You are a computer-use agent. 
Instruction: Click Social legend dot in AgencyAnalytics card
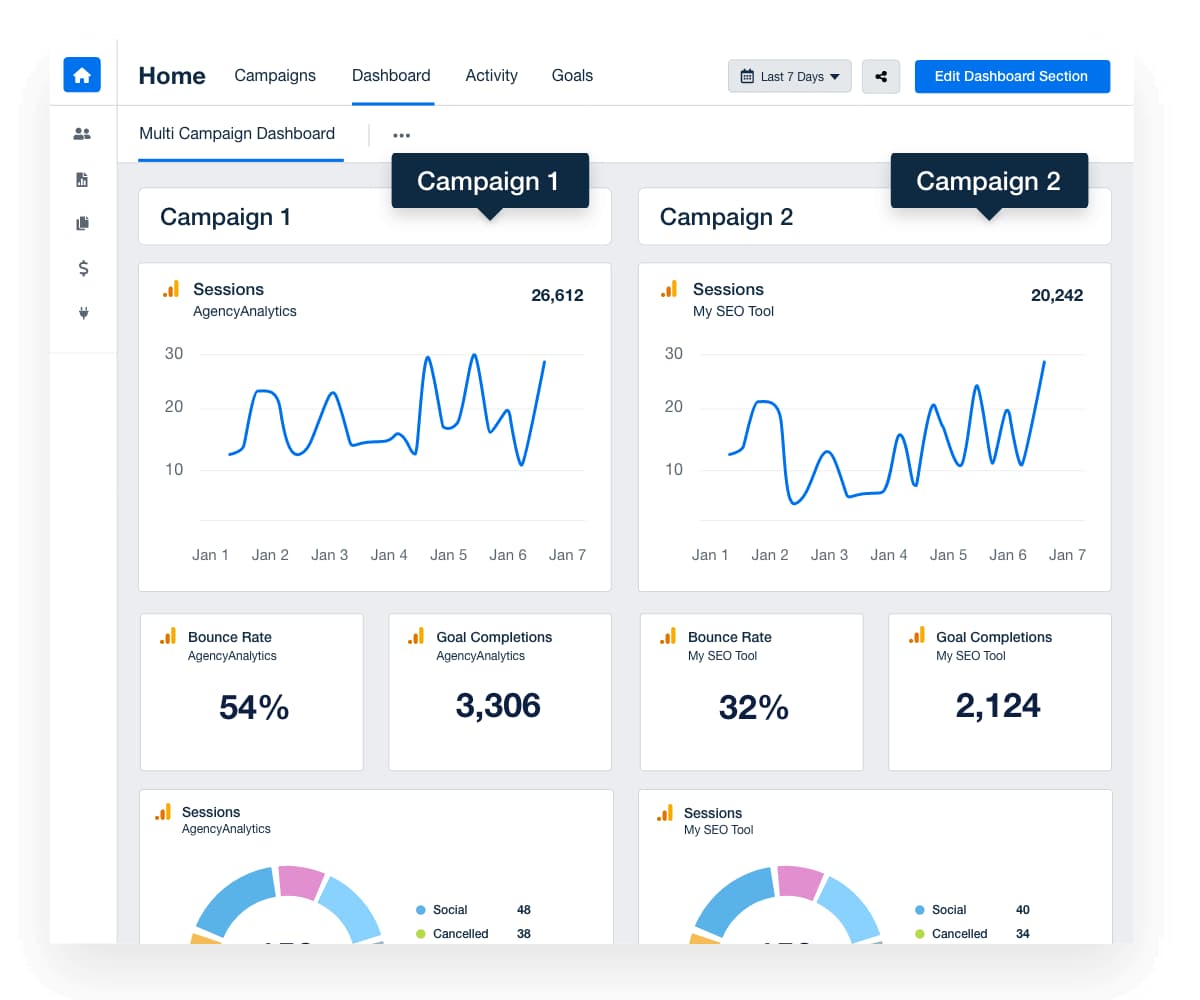(421, 910)
